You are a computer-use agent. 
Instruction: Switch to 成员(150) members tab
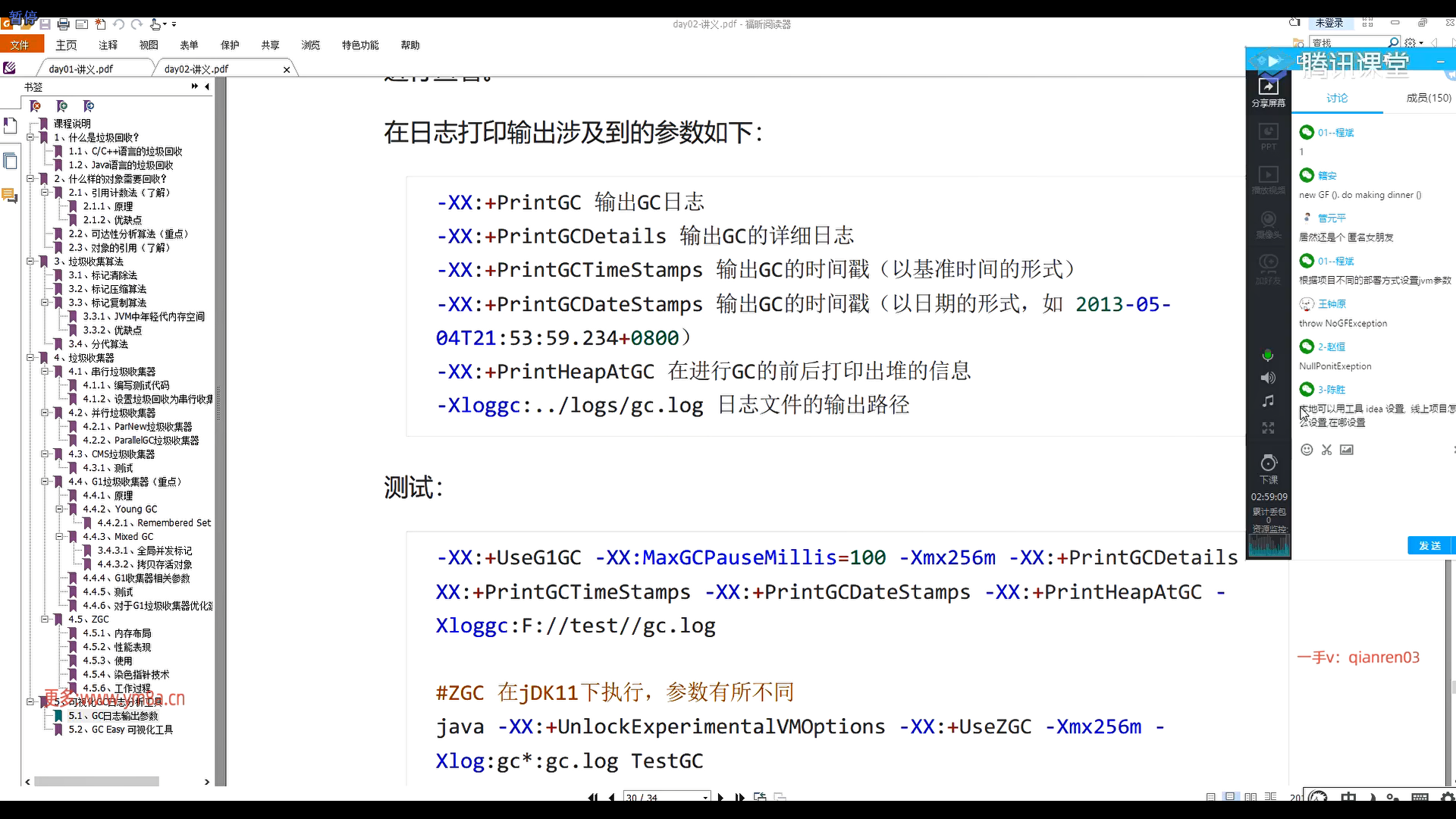[1428, 98]
